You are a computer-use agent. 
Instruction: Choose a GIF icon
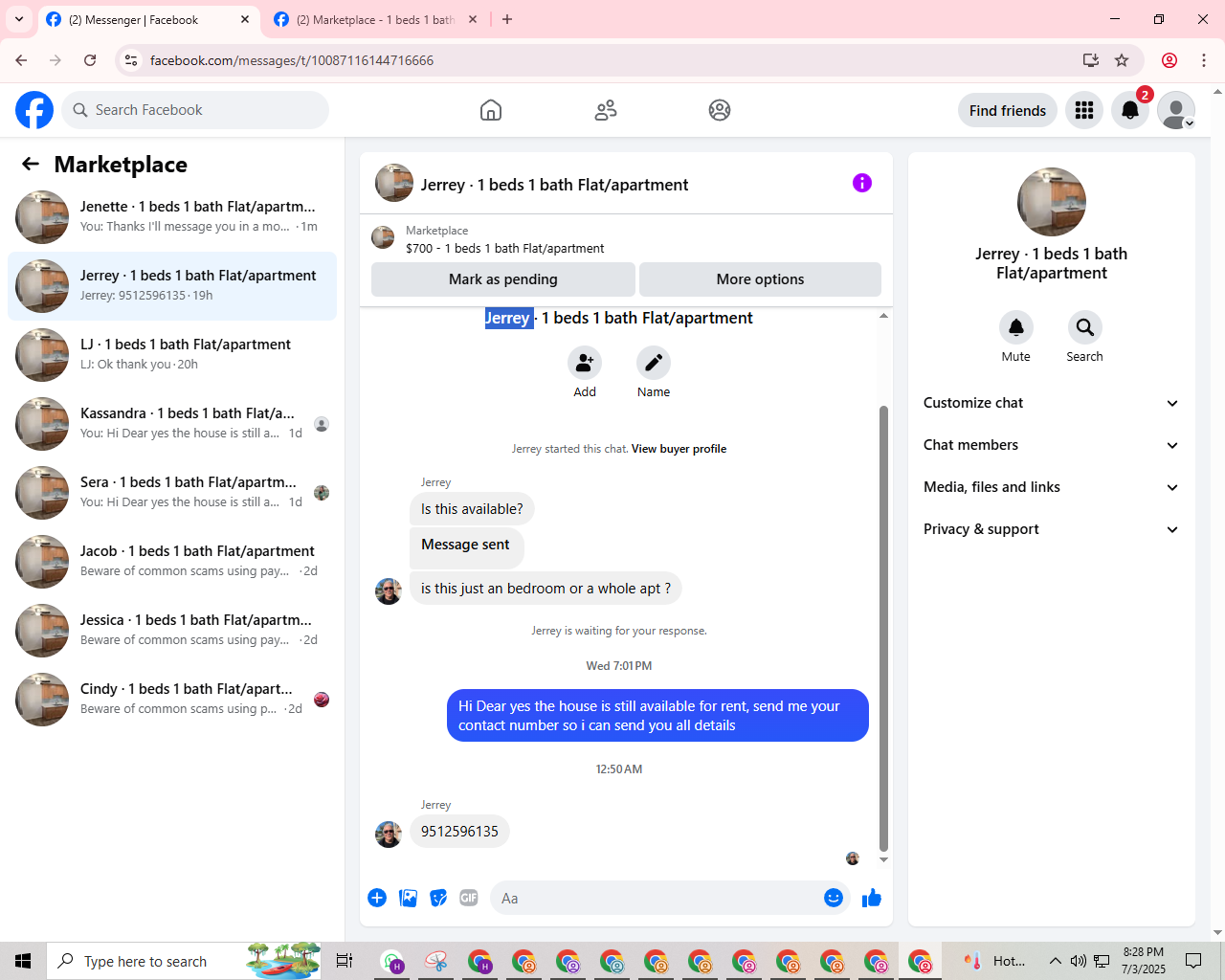click(469, 898)
